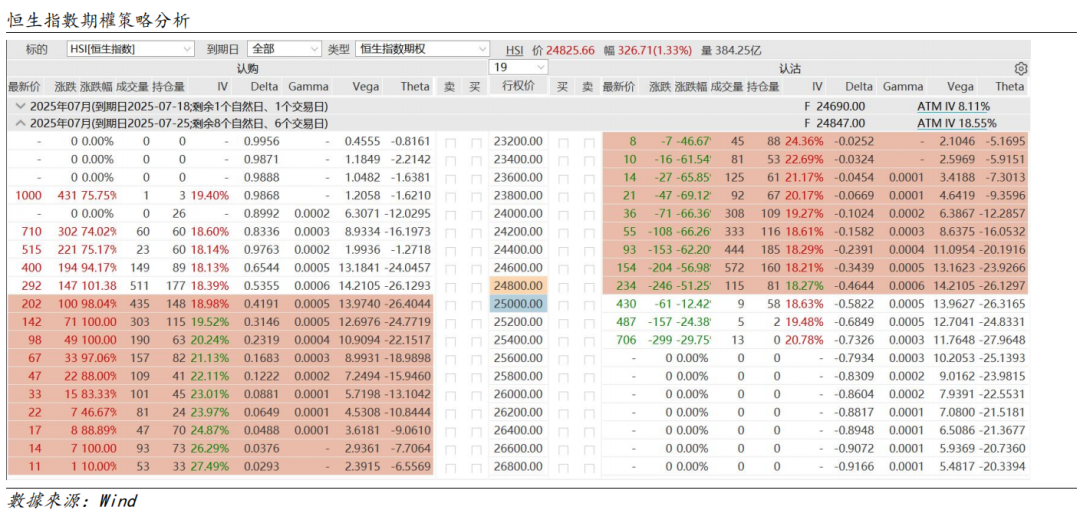The image size is (1080, 520).
Task: Sort calls by 成交量 column header
Action: (132, 86)
